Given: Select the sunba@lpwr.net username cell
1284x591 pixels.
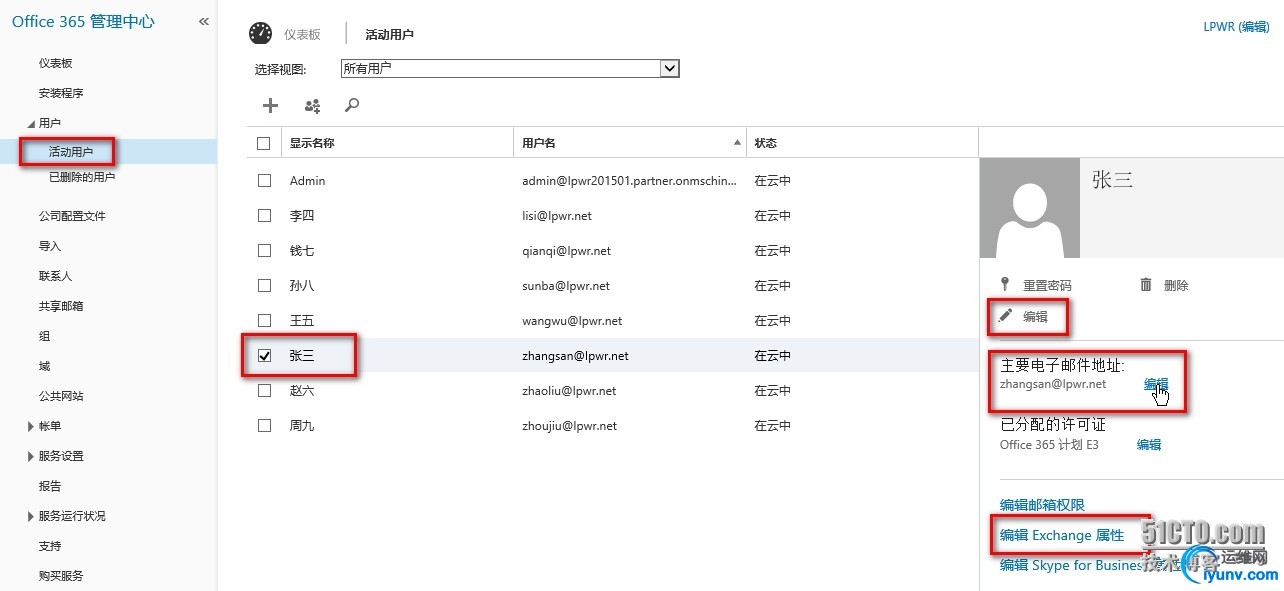Looking at the screenshot, I should [566, 286].
